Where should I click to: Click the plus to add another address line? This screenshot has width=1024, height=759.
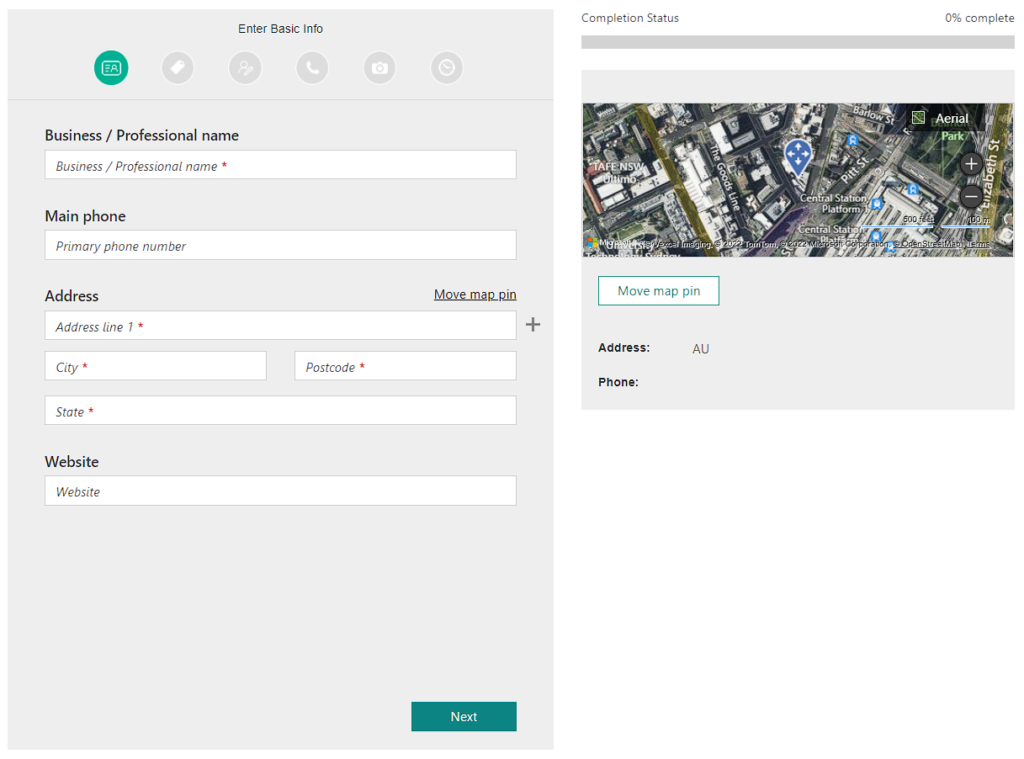tap(532, 324)
